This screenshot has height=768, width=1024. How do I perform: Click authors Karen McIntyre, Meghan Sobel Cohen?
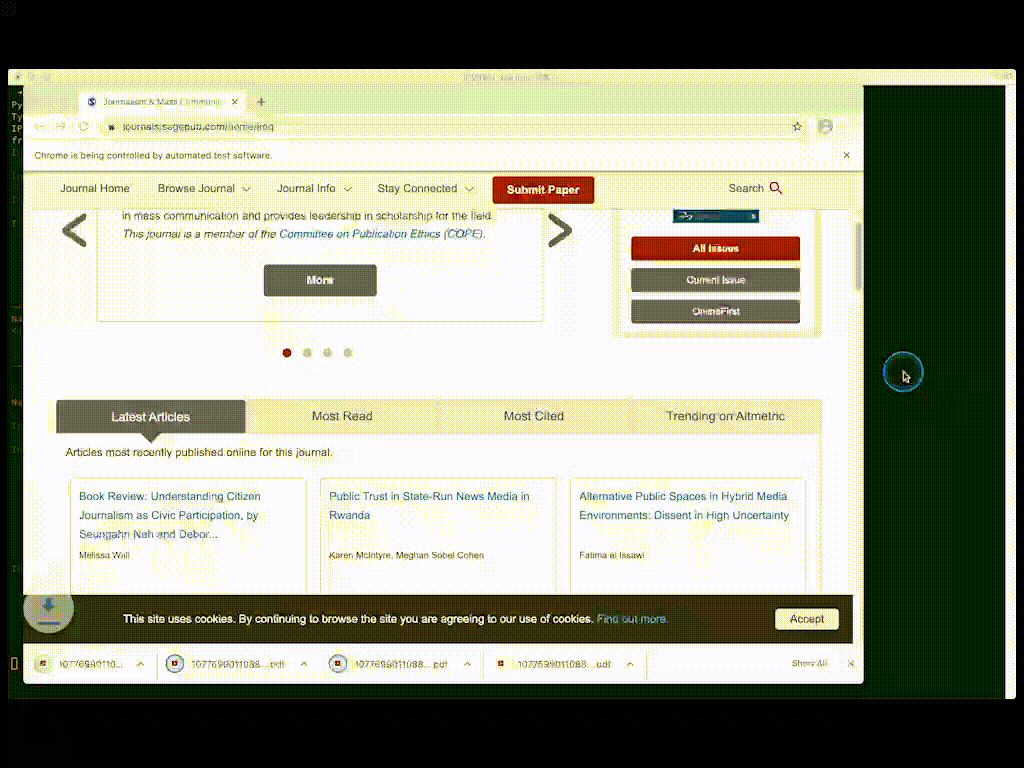click(x=406, y=555)
